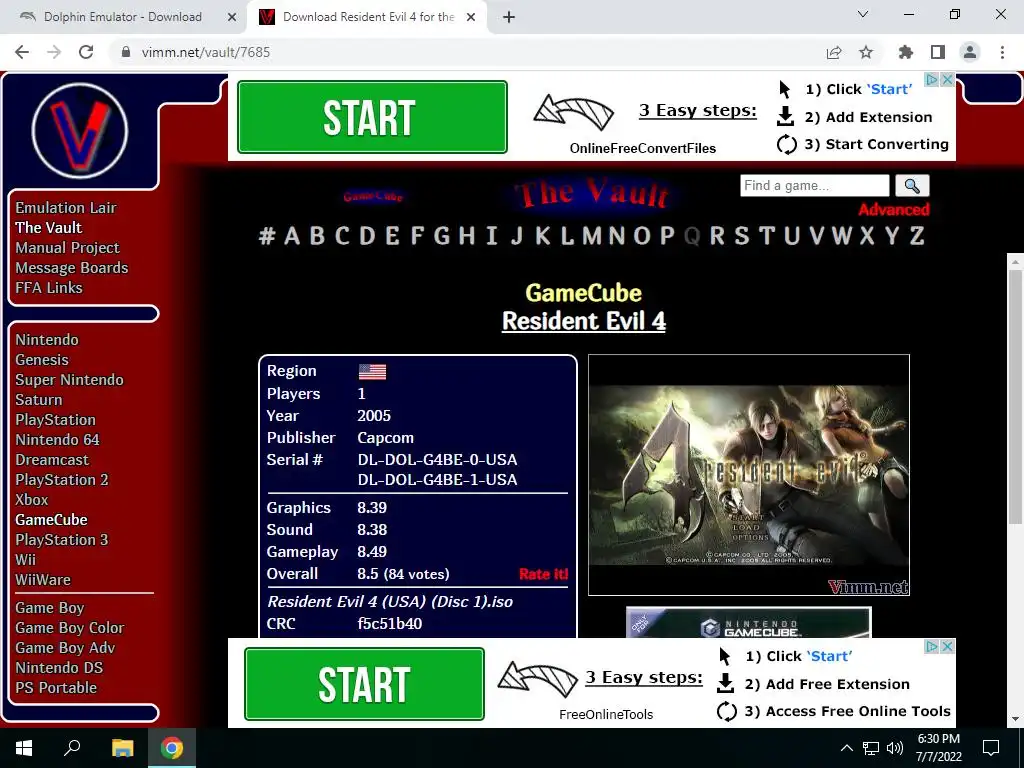Click the browser back arrow
The image size is (1024, 768).
click(22, 52)
